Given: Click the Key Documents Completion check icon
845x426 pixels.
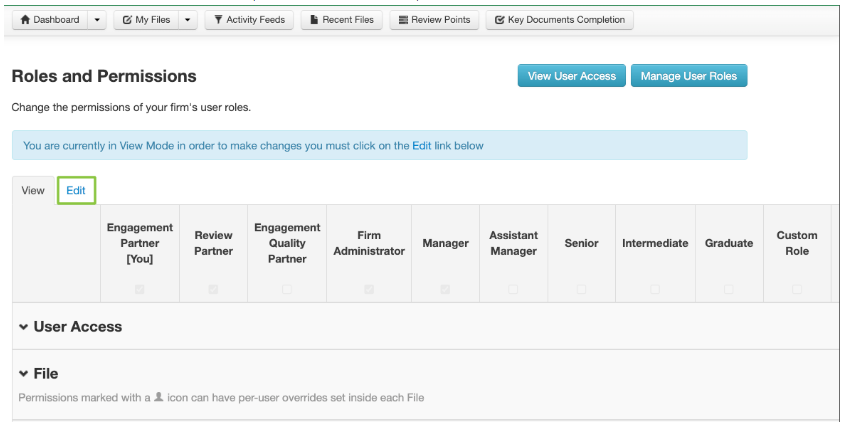Looking at the screenshot, I should click(x=499, y=20).
